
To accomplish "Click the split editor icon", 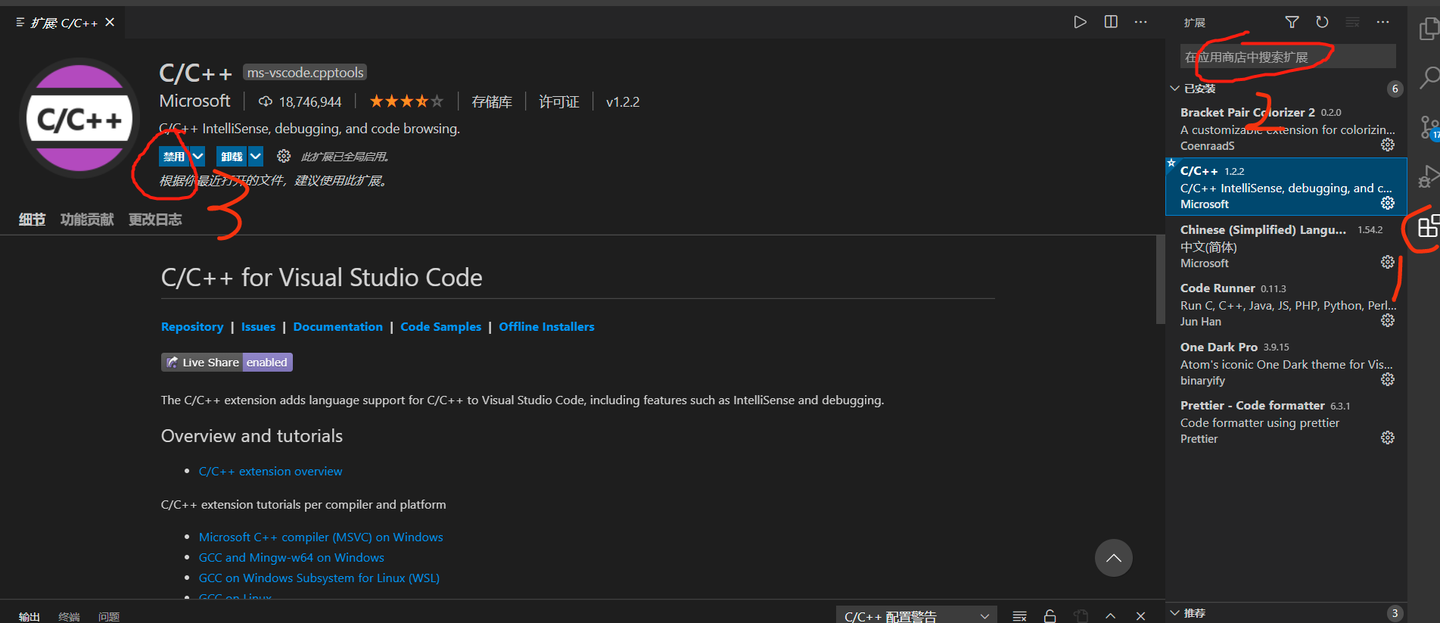I will click(1110, 21).
